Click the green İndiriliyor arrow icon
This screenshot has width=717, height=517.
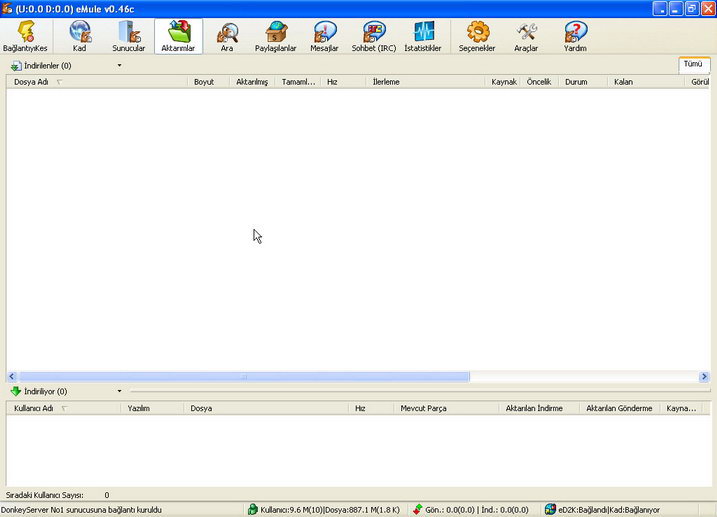tap(16, 391)
